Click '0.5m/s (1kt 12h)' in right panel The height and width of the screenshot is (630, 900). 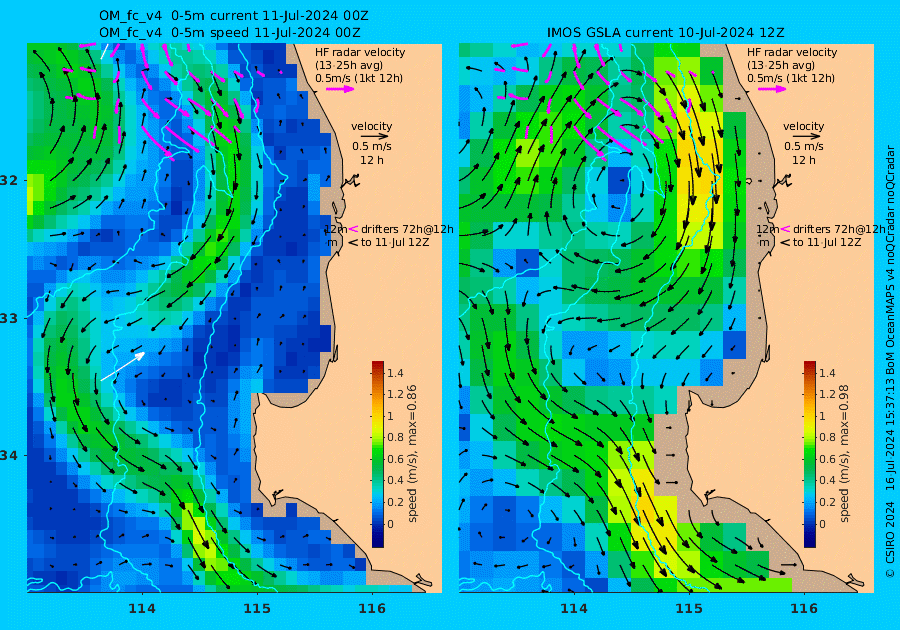790,79
